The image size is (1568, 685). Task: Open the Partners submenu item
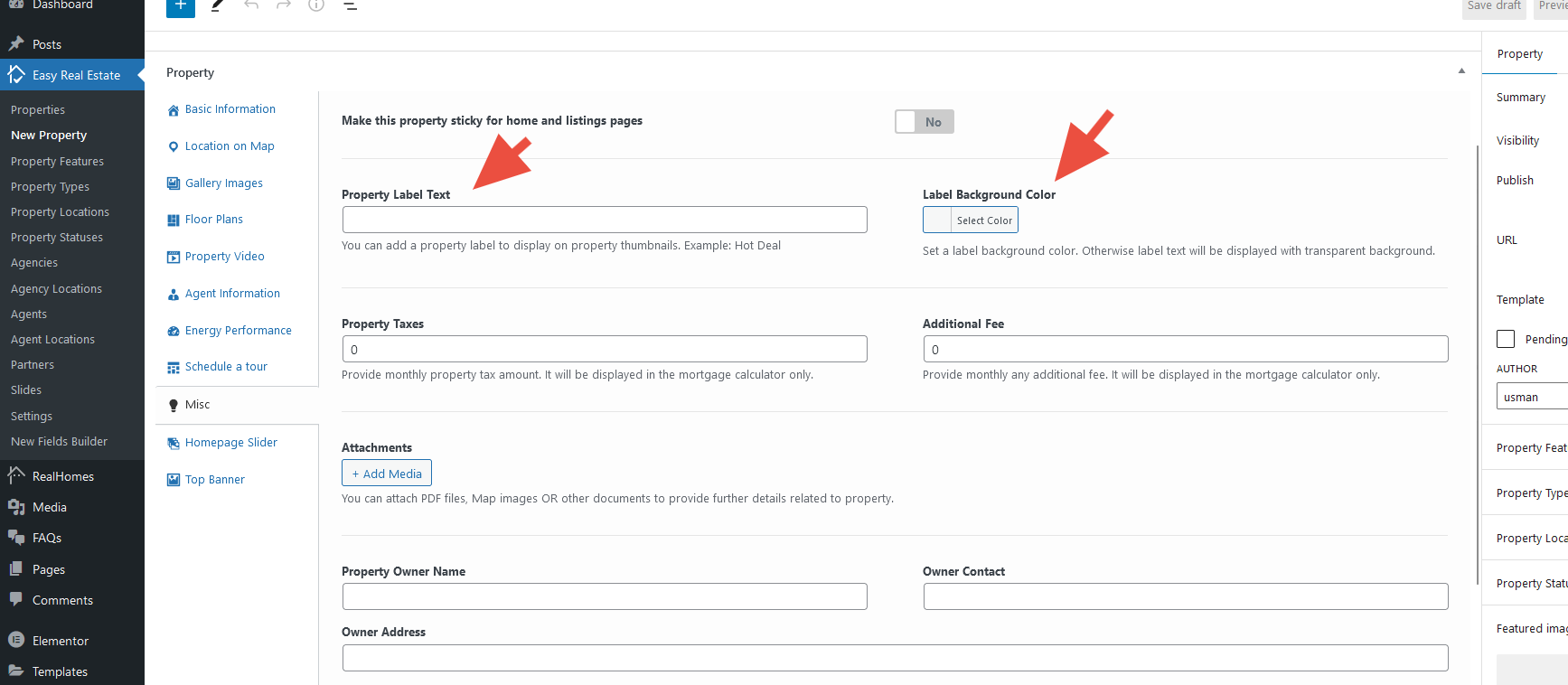(x=33, y=365)
